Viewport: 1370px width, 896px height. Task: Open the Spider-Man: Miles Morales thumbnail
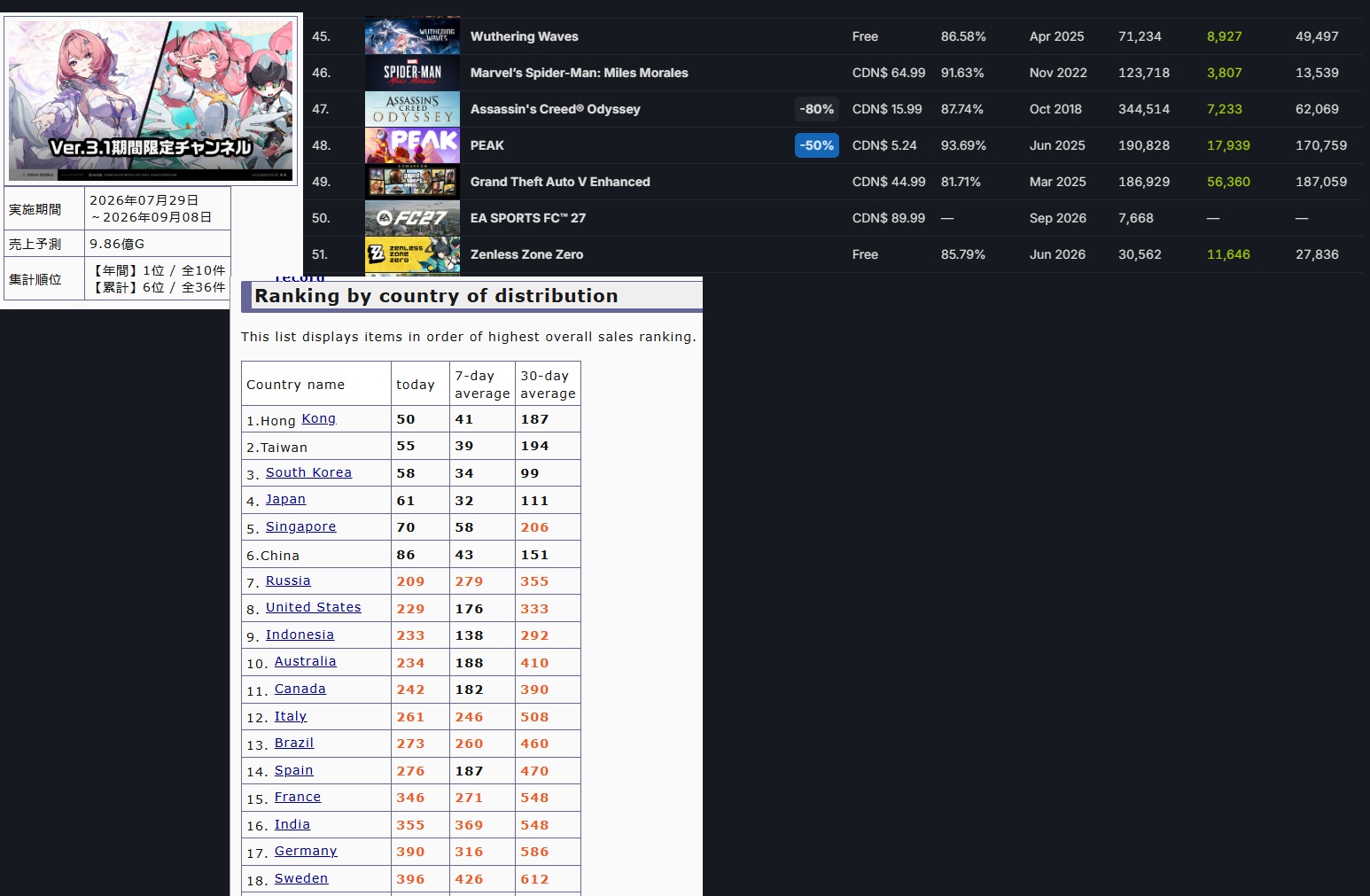tap(412, 73)
